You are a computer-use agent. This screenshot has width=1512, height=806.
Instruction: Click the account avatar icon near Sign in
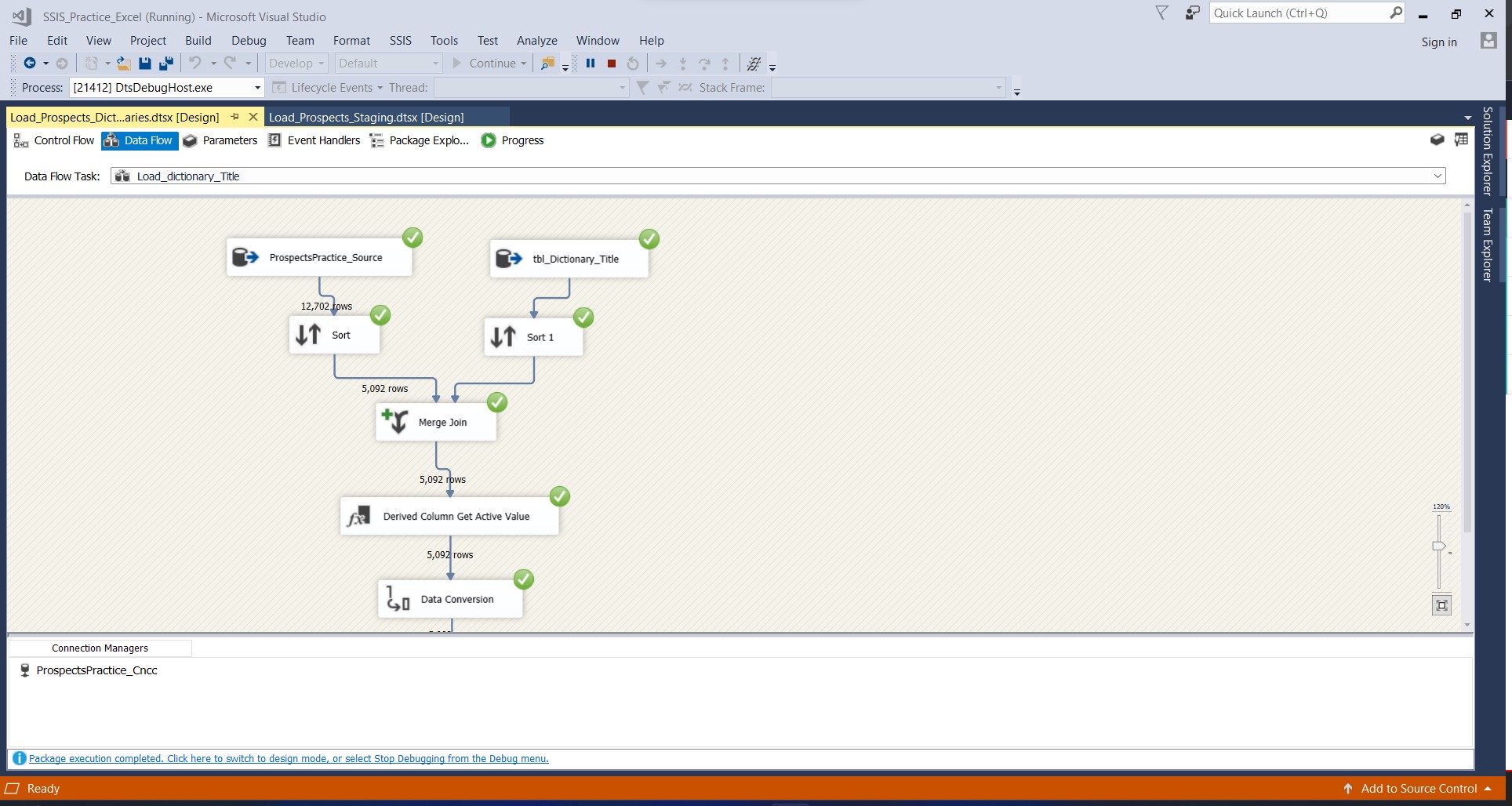1488,41
